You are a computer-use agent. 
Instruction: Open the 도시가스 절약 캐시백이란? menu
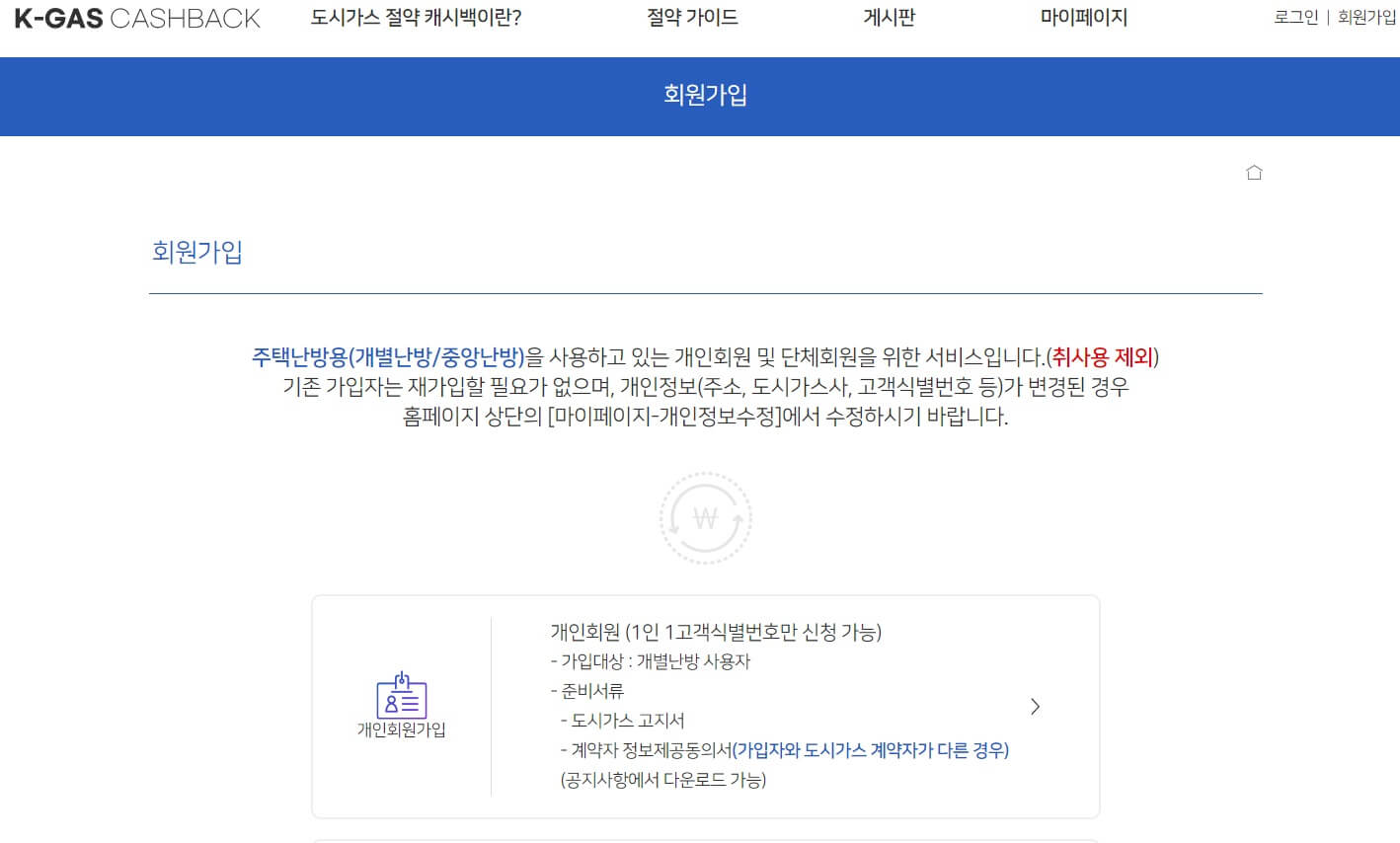tap(414, 17)
